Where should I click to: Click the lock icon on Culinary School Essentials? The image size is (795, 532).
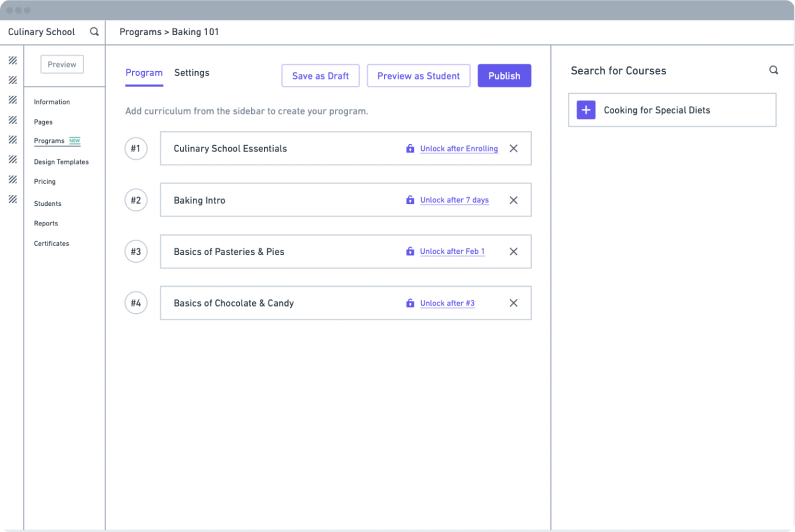tap(410, 149)
